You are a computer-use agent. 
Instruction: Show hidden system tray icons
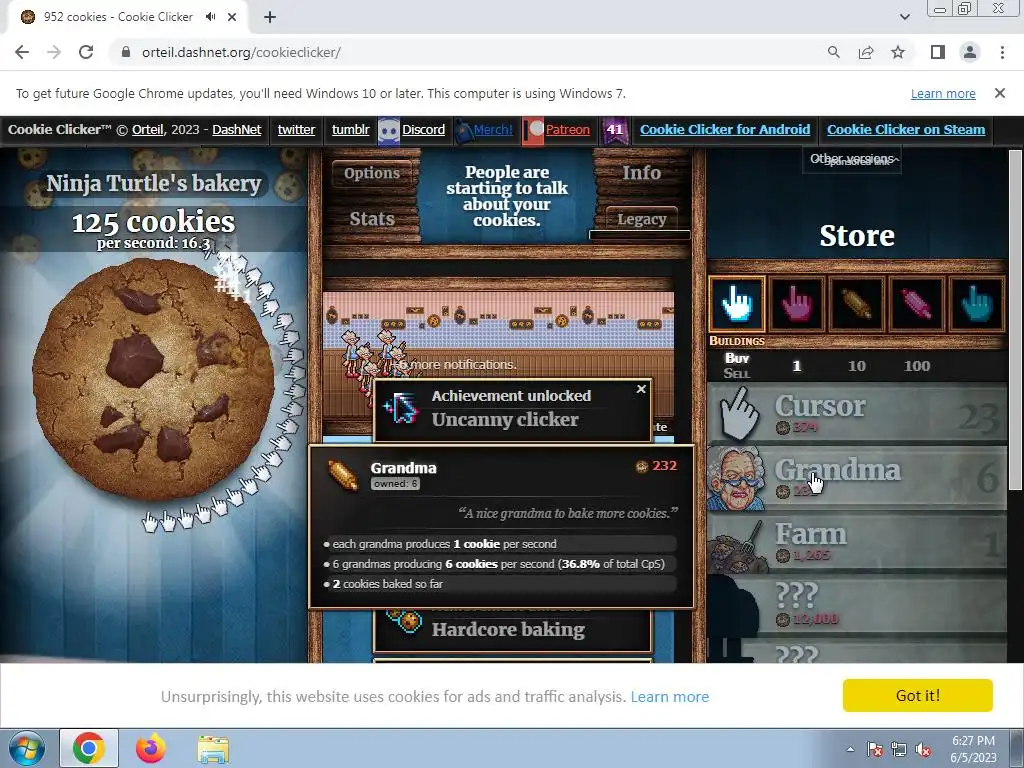(850, 749)
